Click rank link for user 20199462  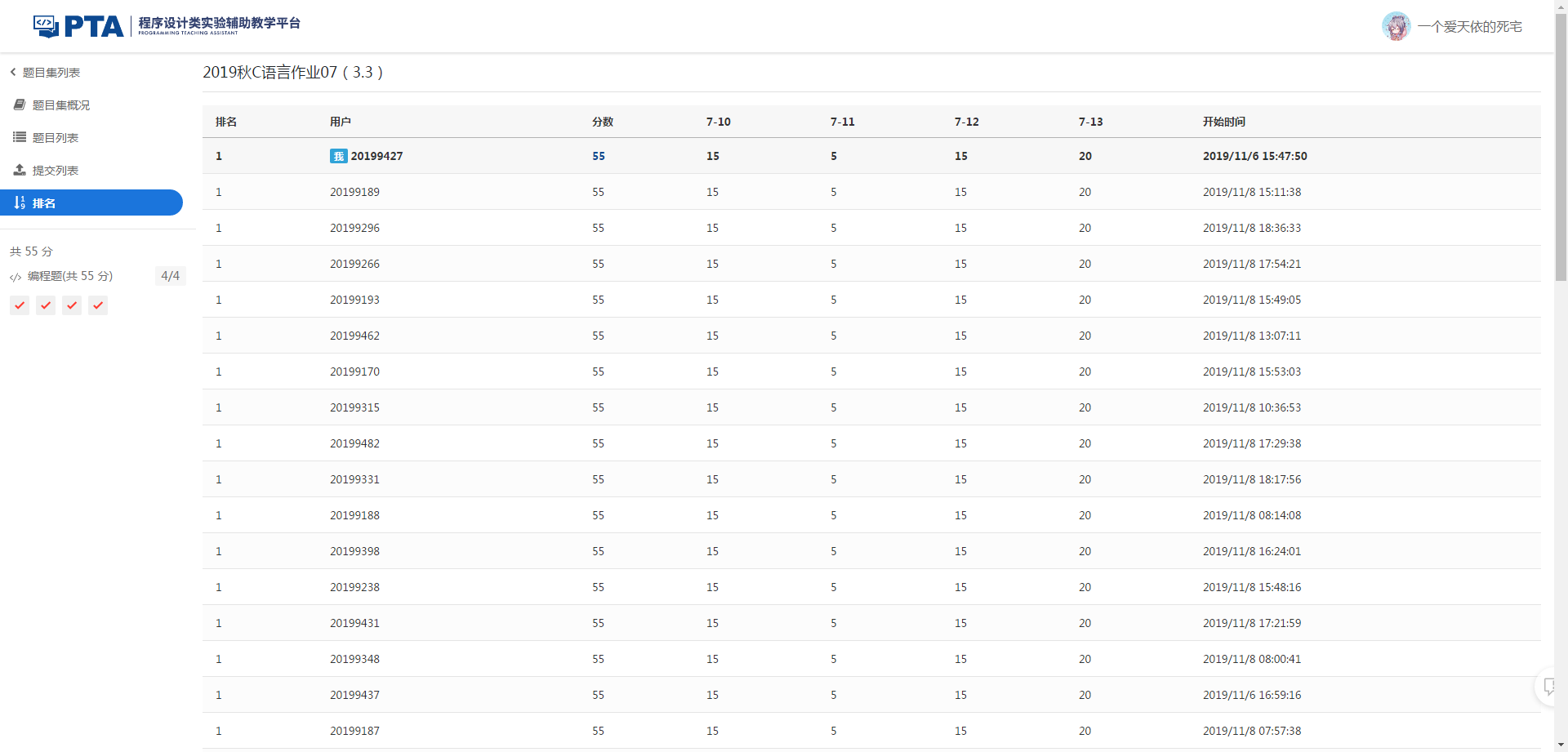click(x=219, y=336)
